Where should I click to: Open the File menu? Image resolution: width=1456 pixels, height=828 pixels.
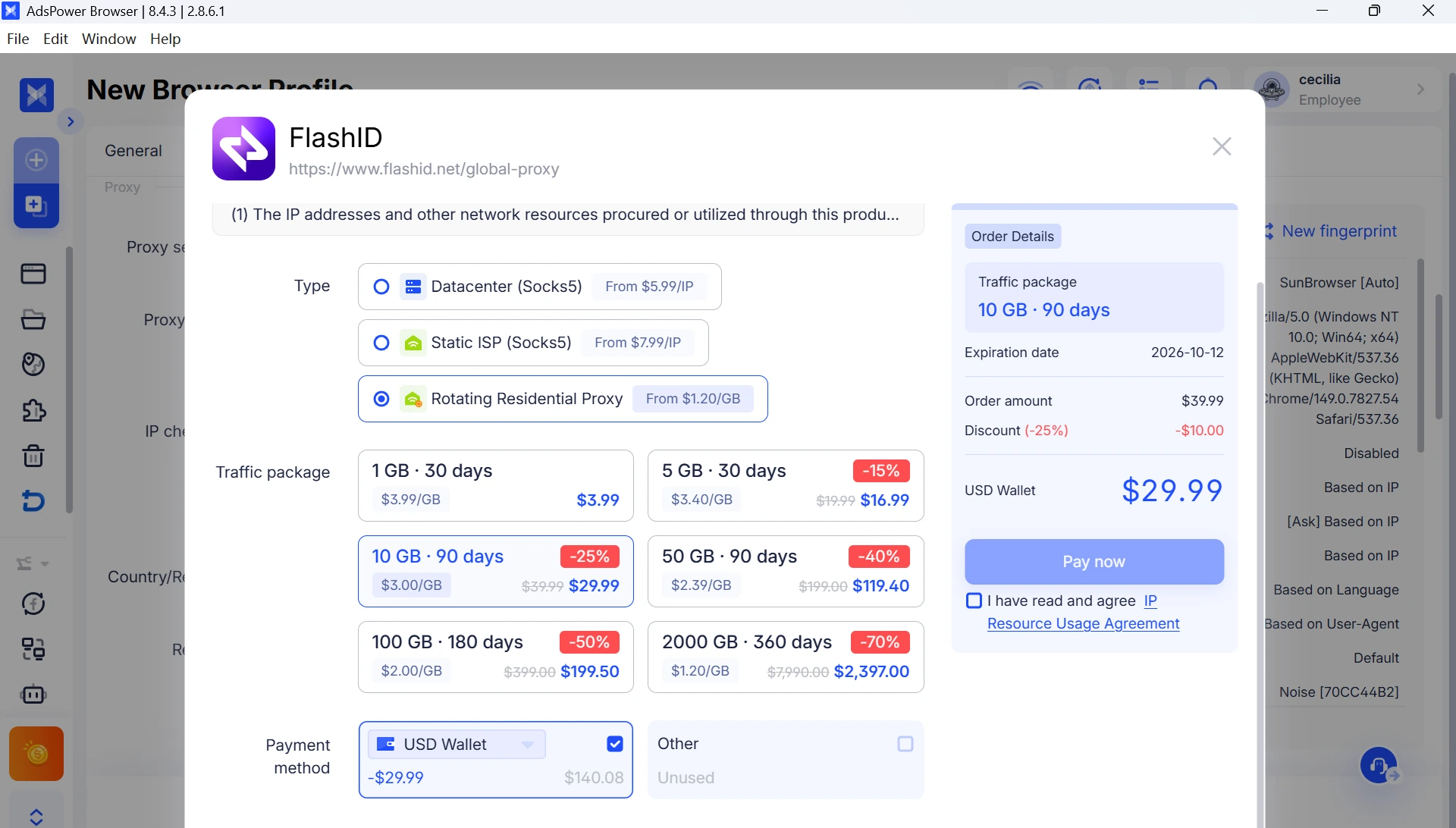[17, 39]
